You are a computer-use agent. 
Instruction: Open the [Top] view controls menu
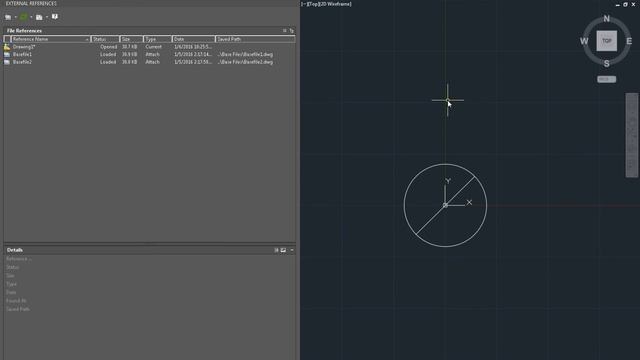(313, 4)
